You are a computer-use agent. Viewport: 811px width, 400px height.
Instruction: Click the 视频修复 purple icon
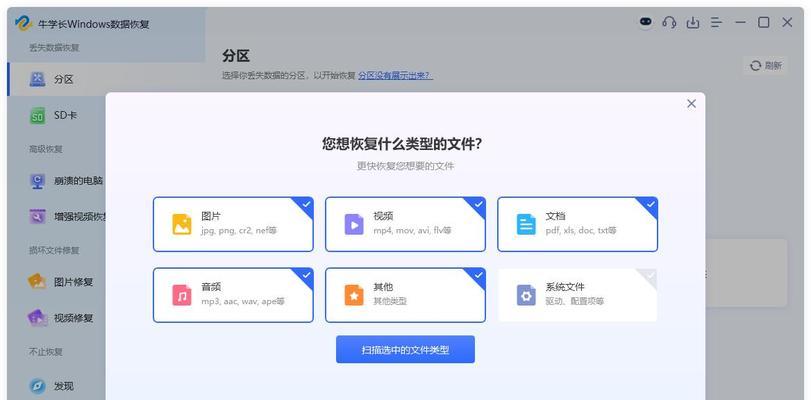[37, 318]
